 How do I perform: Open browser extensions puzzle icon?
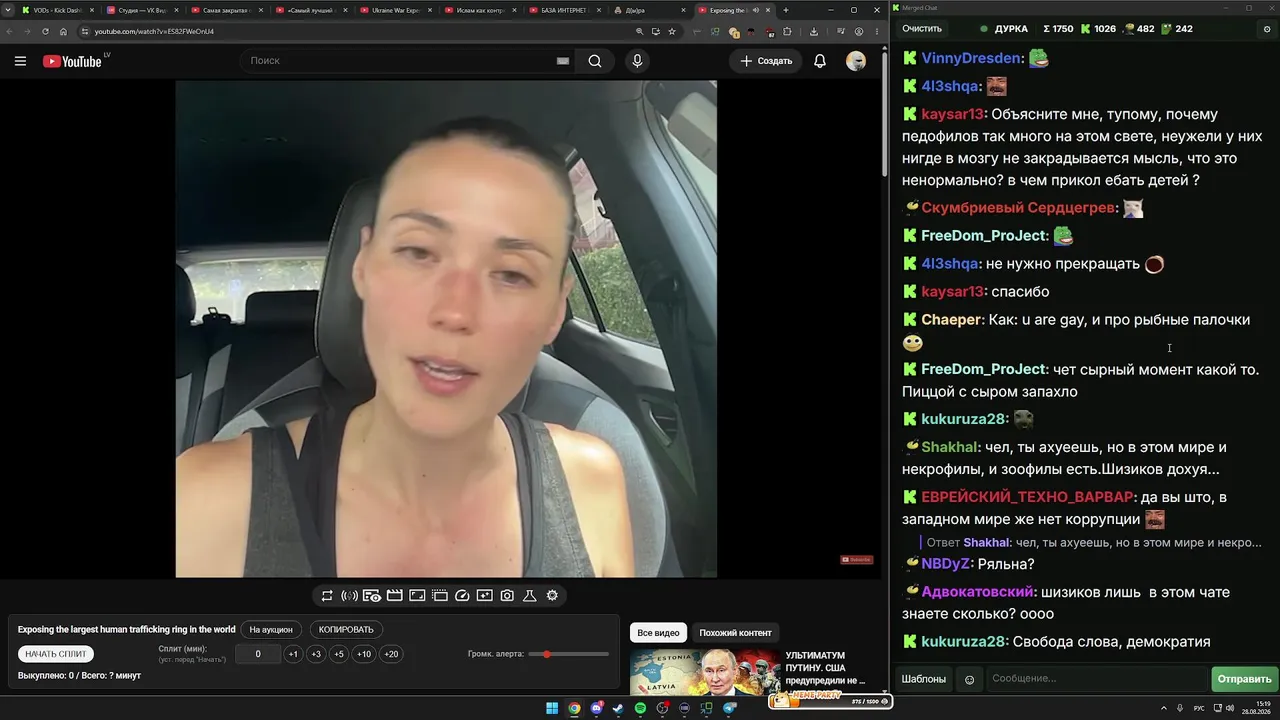pyautogui.click(x=787, y=31)
